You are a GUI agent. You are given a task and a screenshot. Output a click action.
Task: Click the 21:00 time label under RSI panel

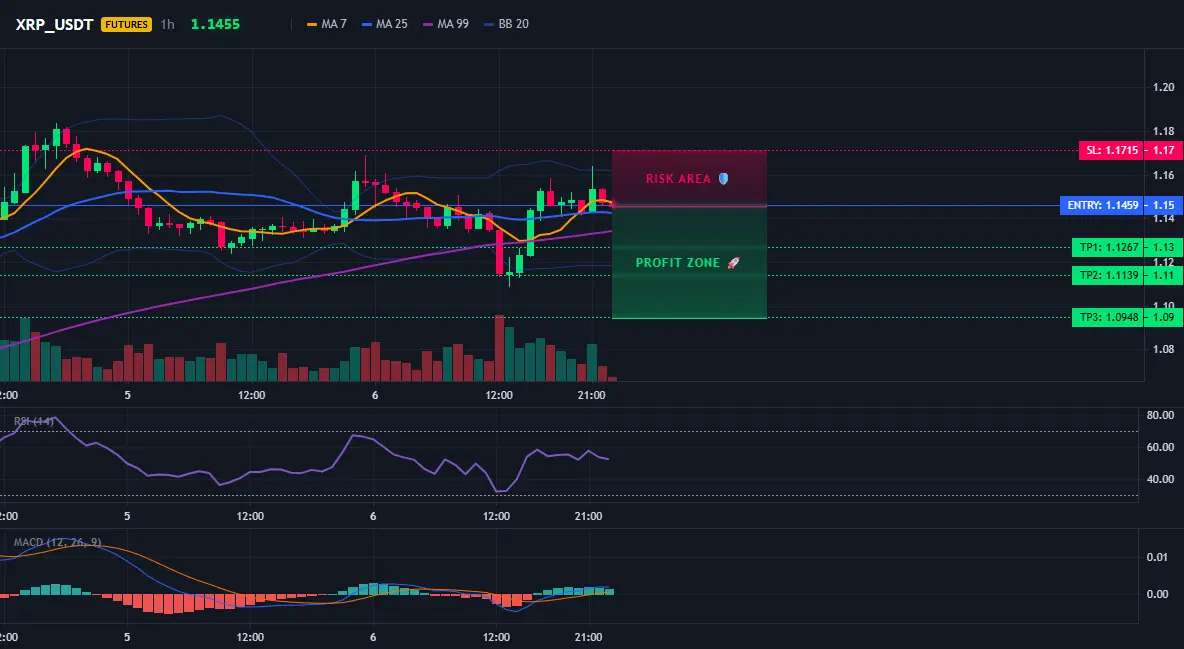[589, 516]
